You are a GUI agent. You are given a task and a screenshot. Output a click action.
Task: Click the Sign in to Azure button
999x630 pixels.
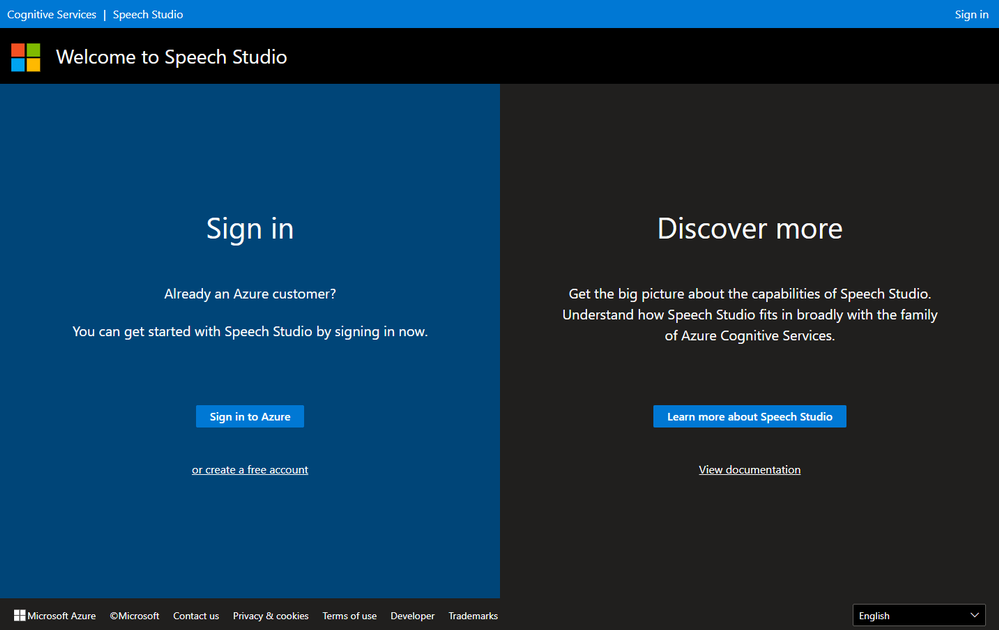pos(250,417)
